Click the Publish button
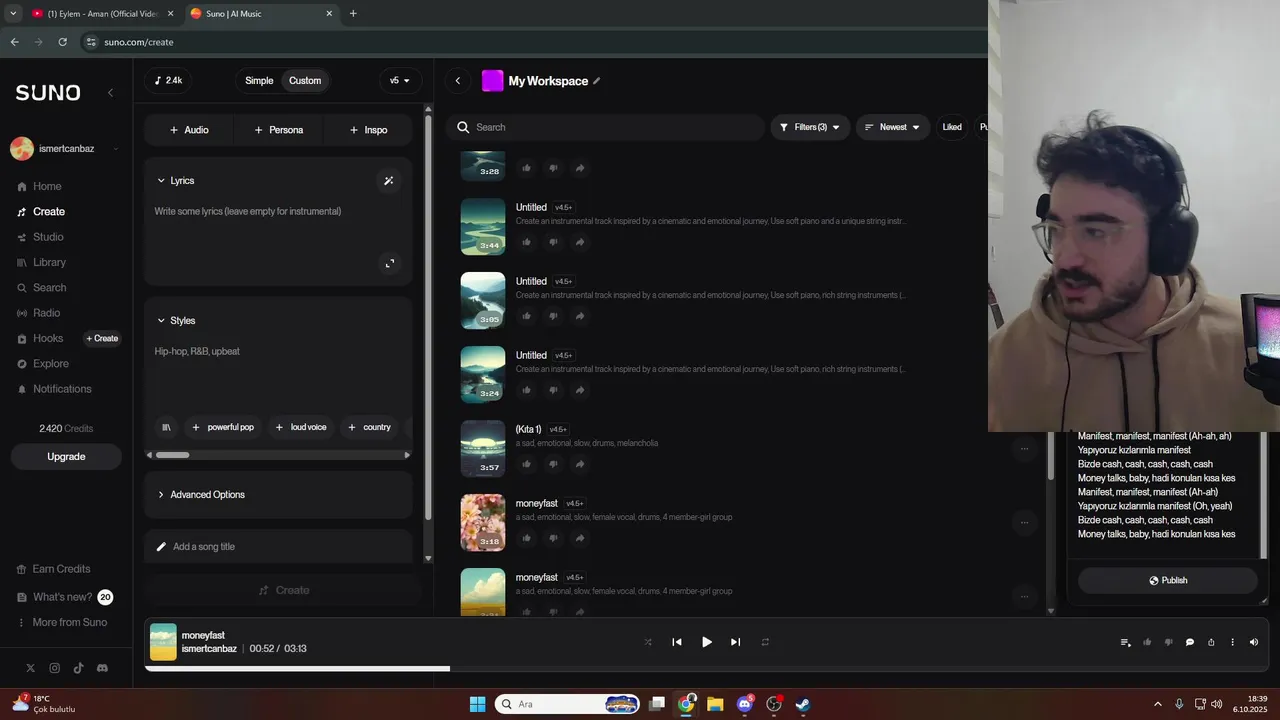Image resolution: width=1280 pixels, height=720 pixels. pyautogui.click(x=1167, y=581)
